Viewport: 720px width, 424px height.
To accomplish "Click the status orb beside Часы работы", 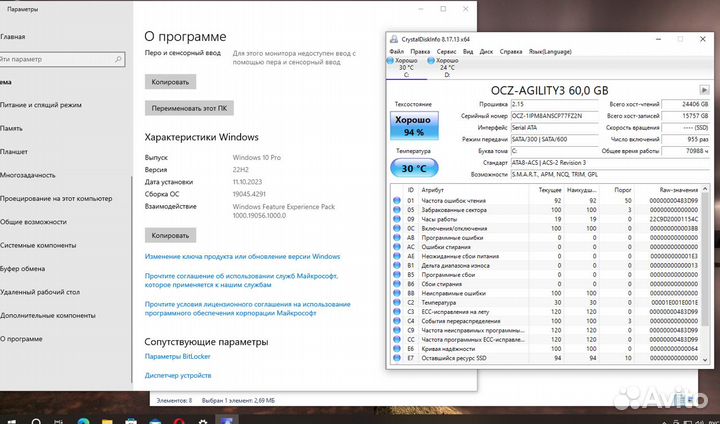I will (397, 219).
